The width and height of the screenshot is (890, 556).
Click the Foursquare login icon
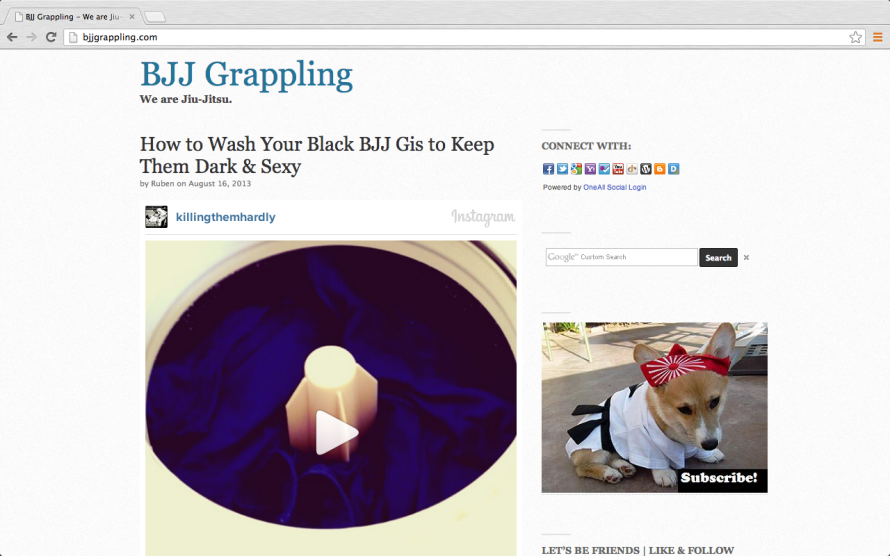point(604,169)
